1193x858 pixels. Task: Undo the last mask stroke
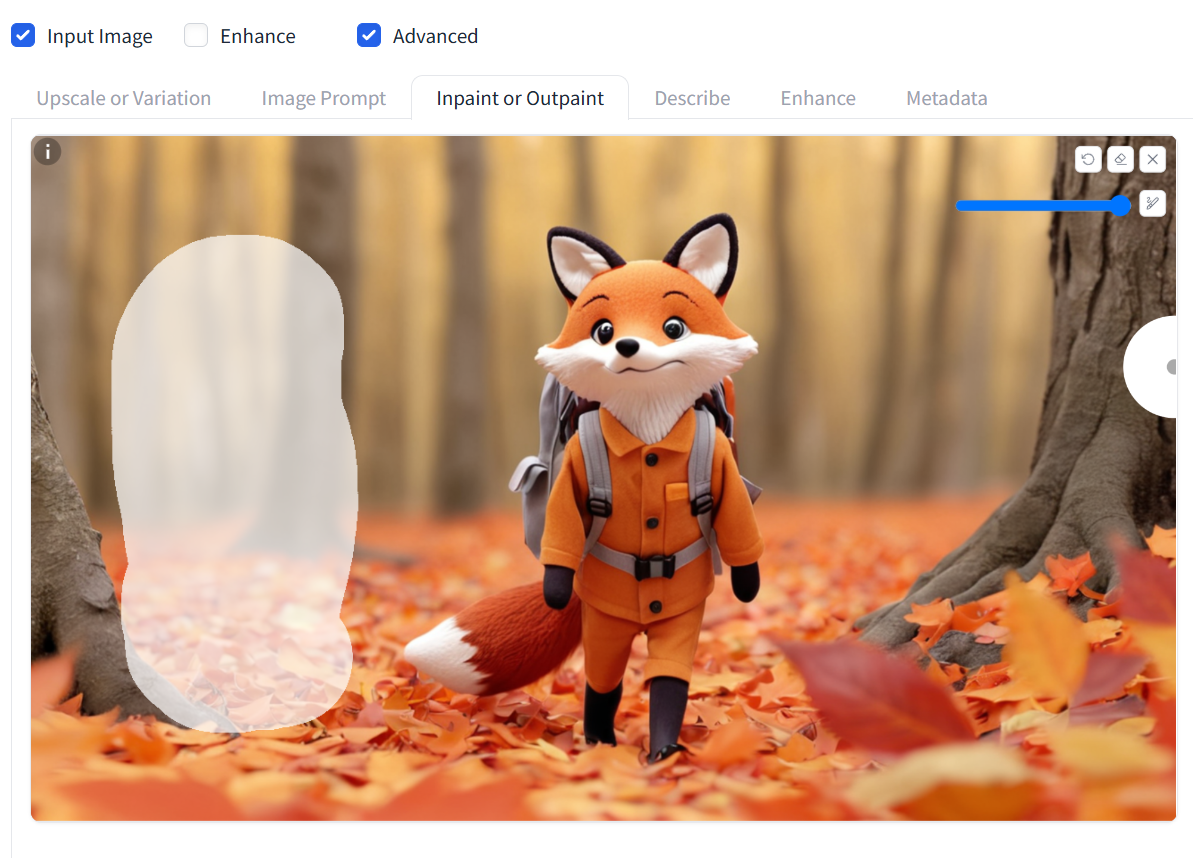point(1088,159)
